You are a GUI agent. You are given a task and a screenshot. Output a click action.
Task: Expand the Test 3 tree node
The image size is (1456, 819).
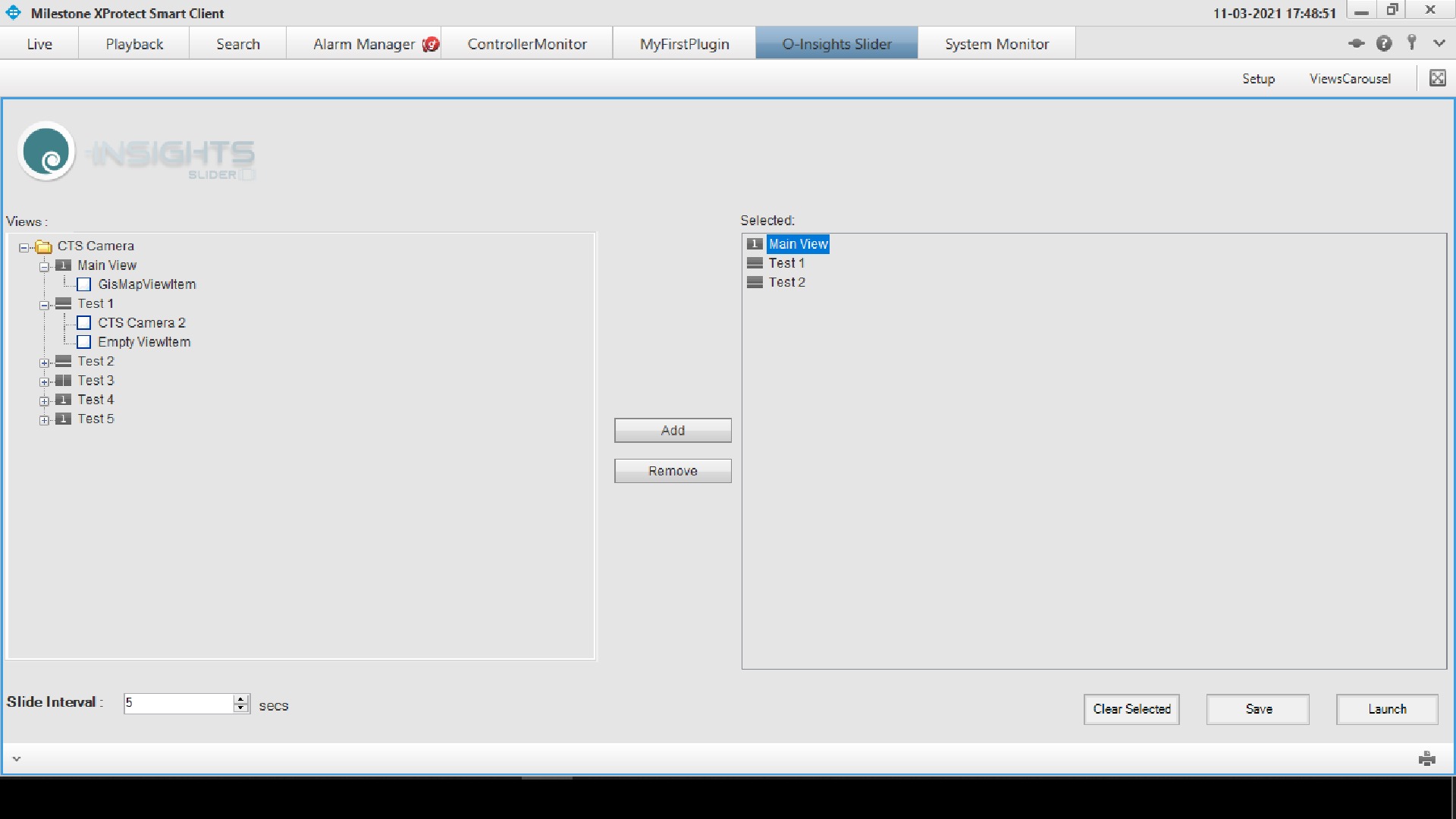coord(45,381)
